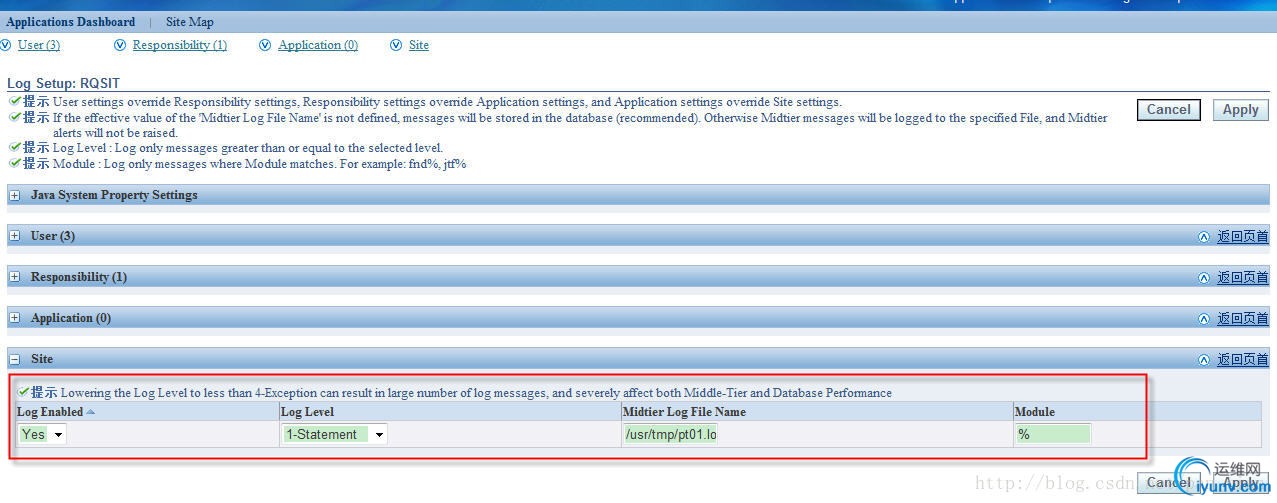Click the checkmark icon beside User settings tip
The width and height of the screenshot is (1277, 503).
click(14, 101)
